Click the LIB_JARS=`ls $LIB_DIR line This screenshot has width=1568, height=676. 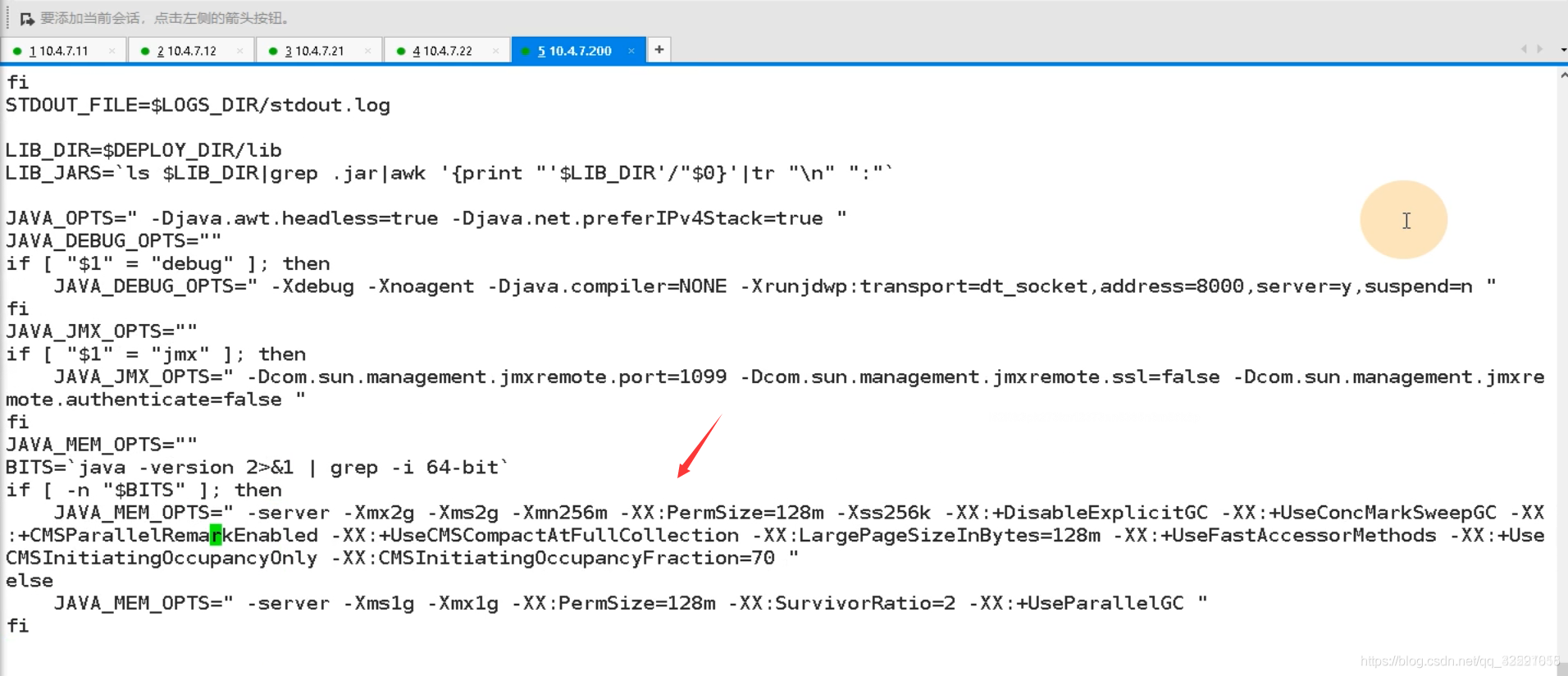tap(449, 173)
